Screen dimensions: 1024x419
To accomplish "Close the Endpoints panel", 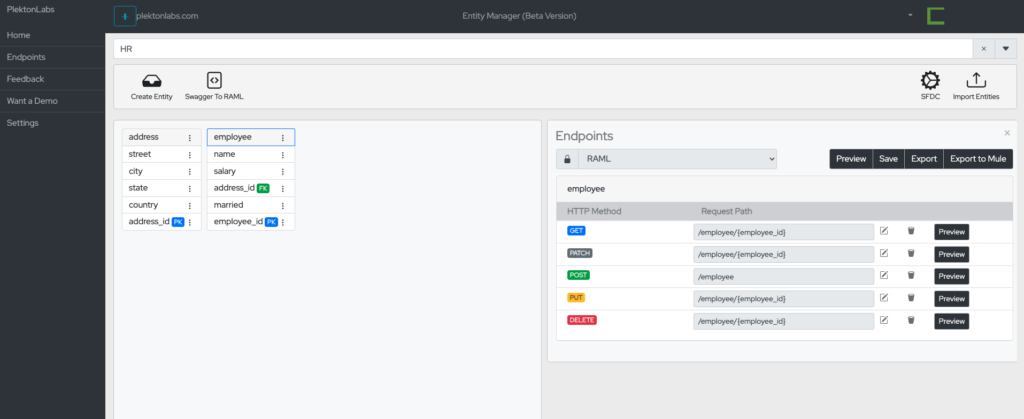I will pyautogui.click(x=1006, y=133).
